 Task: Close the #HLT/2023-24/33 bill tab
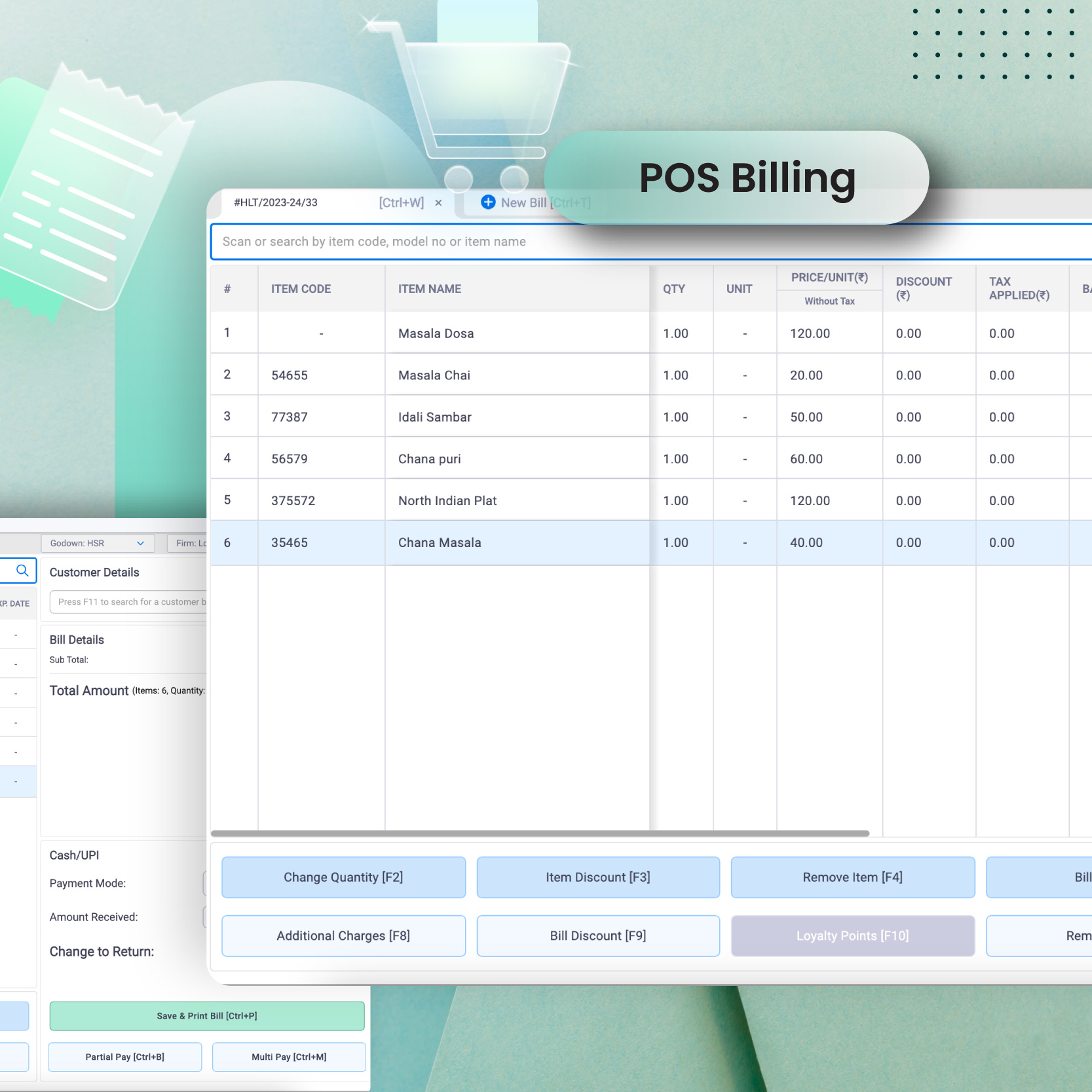(438, 202)
